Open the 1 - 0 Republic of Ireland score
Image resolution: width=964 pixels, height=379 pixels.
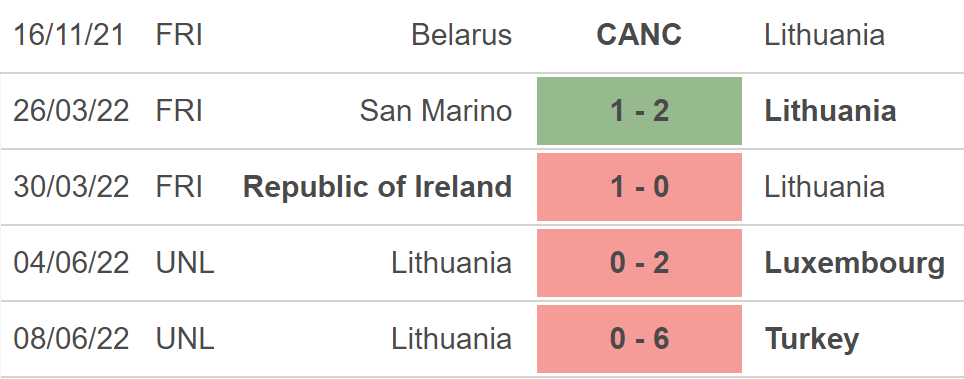click(639, 187)
